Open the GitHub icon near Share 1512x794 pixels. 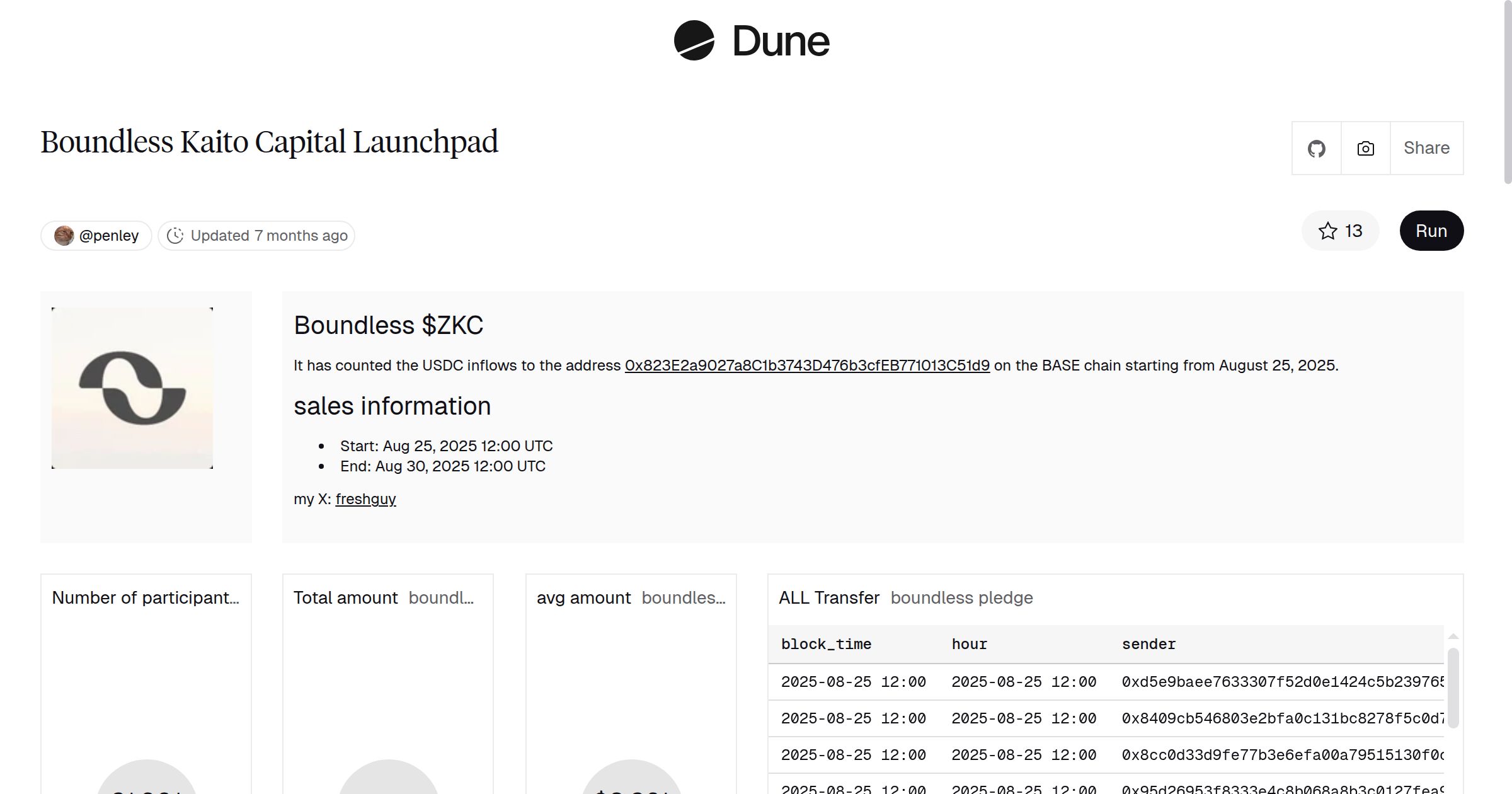tap(1316, 147)
